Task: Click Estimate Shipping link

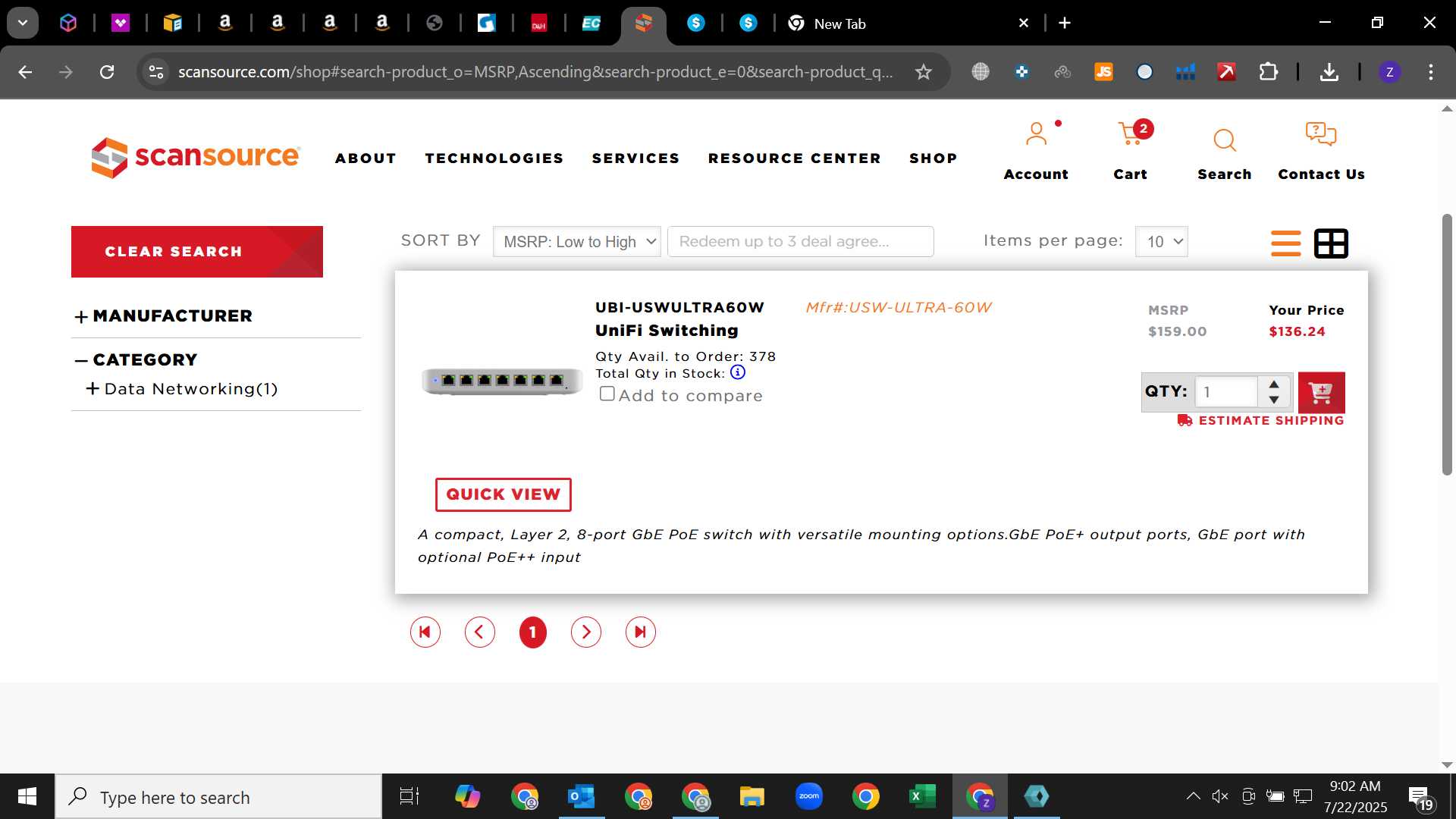Action: (1260, 420)
